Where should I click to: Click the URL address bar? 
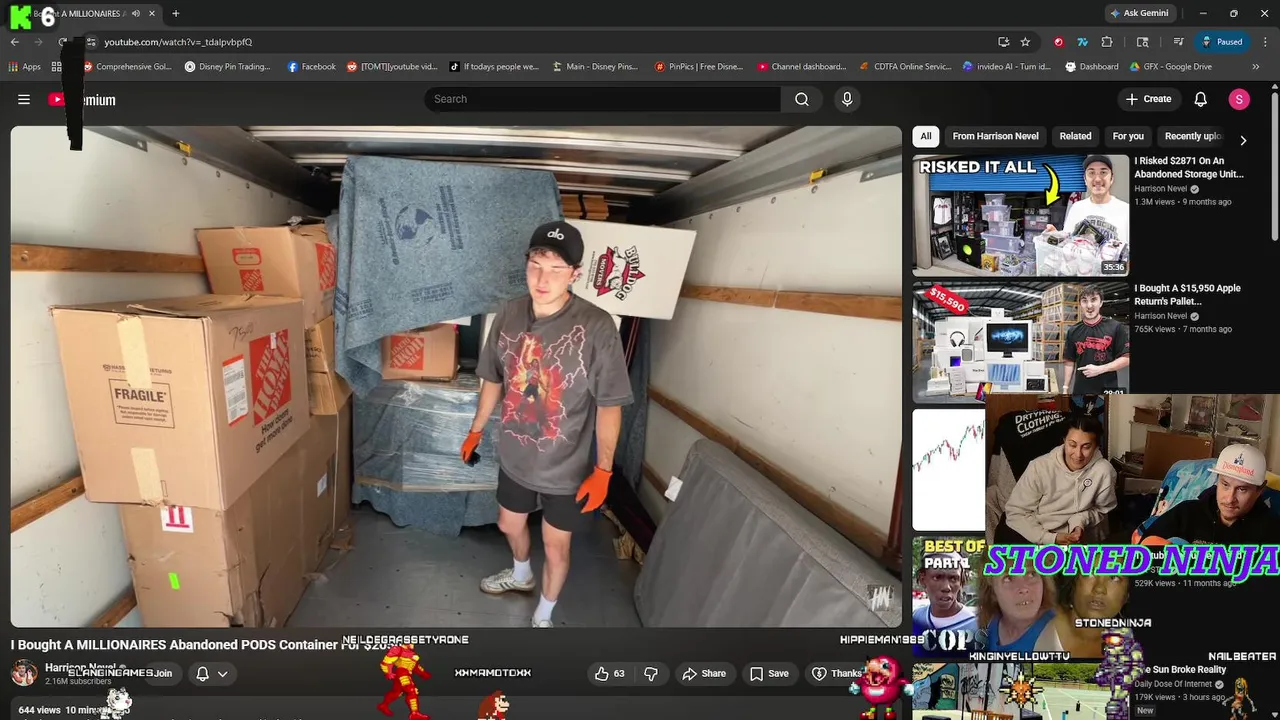click(540, 42)
